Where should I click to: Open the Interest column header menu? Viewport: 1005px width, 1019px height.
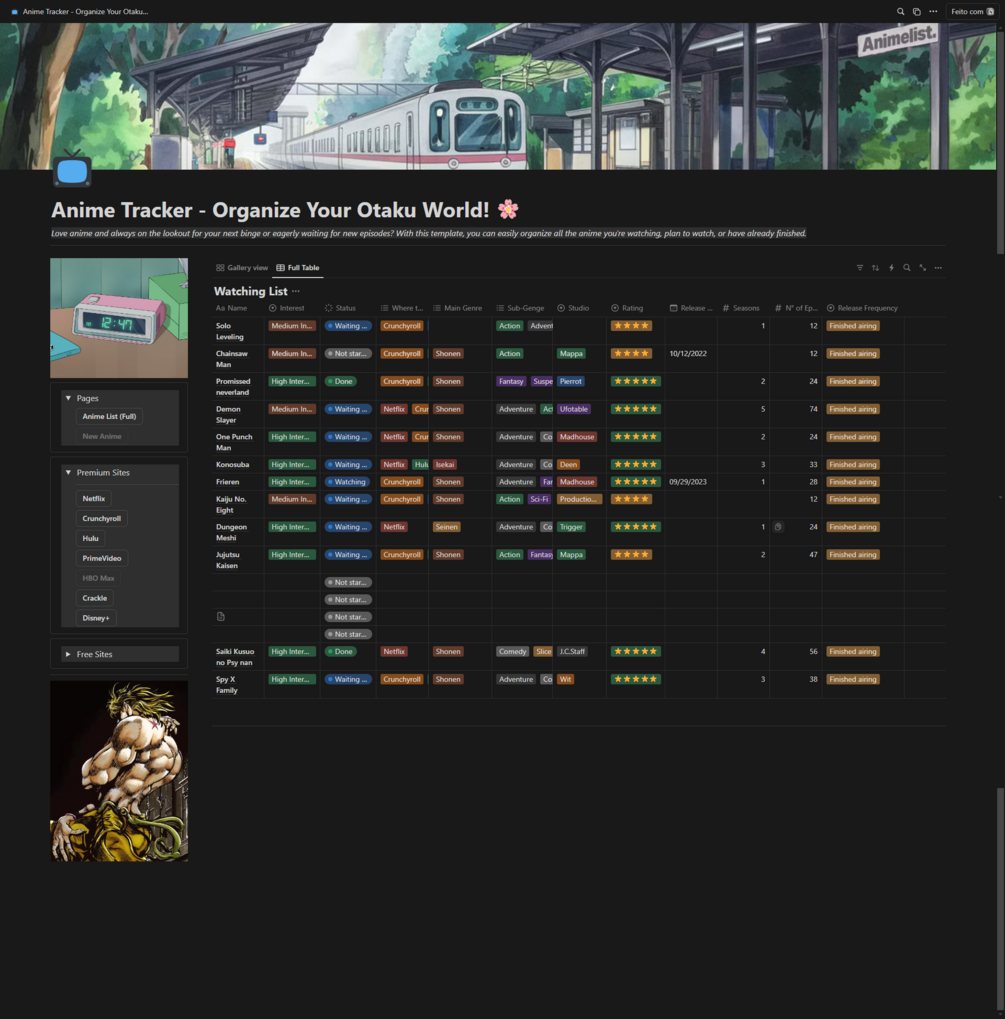(x=292, y=308)
